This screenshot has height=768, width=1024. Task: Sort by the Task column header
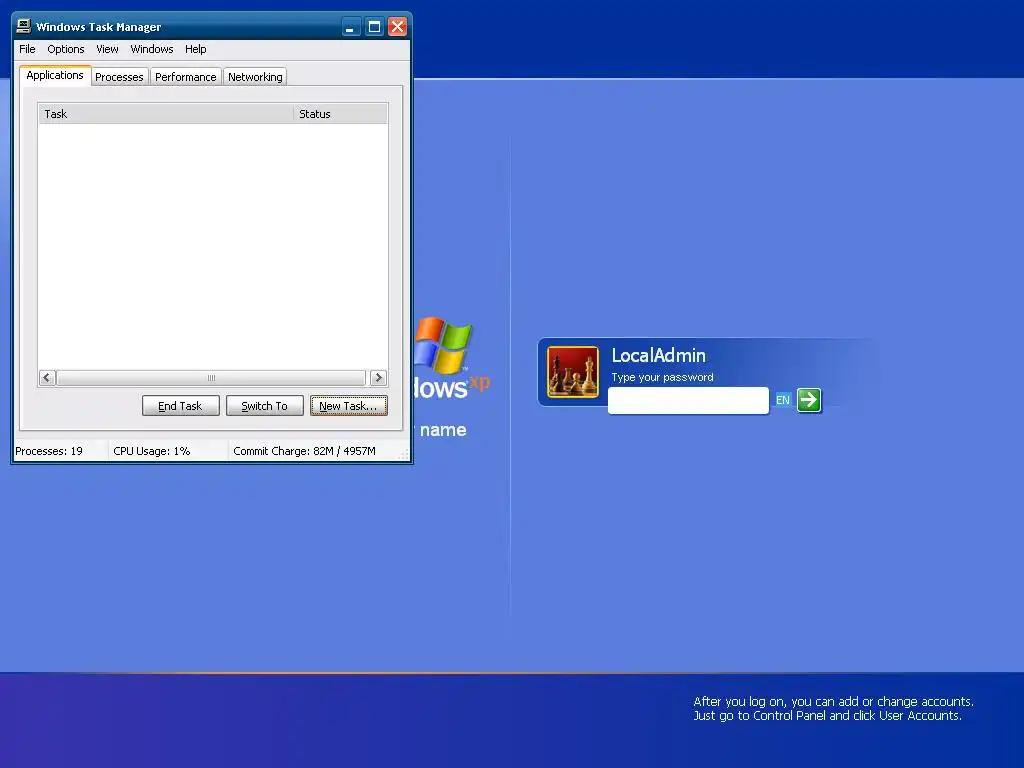[166, 114]
